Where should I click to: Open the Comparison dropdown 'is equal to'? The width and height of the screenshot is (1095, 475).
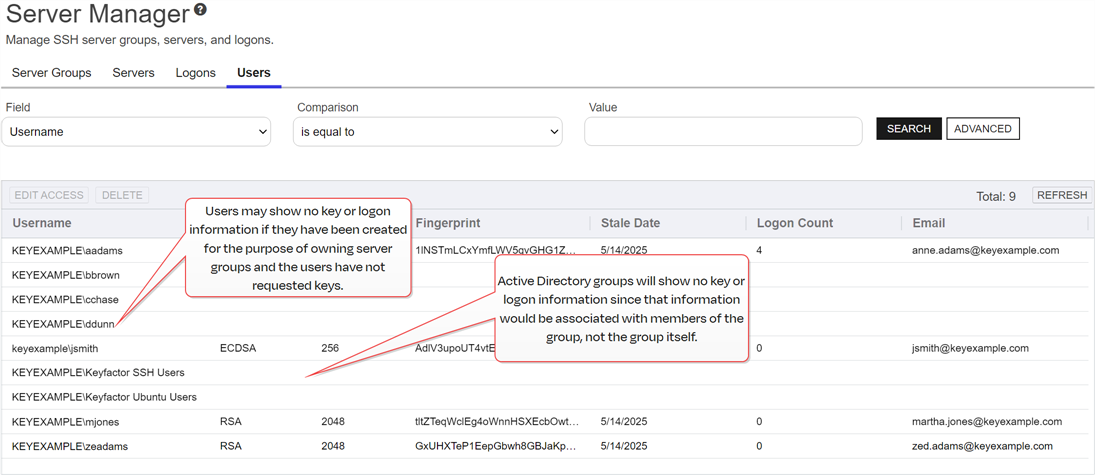tap(427, 131)
